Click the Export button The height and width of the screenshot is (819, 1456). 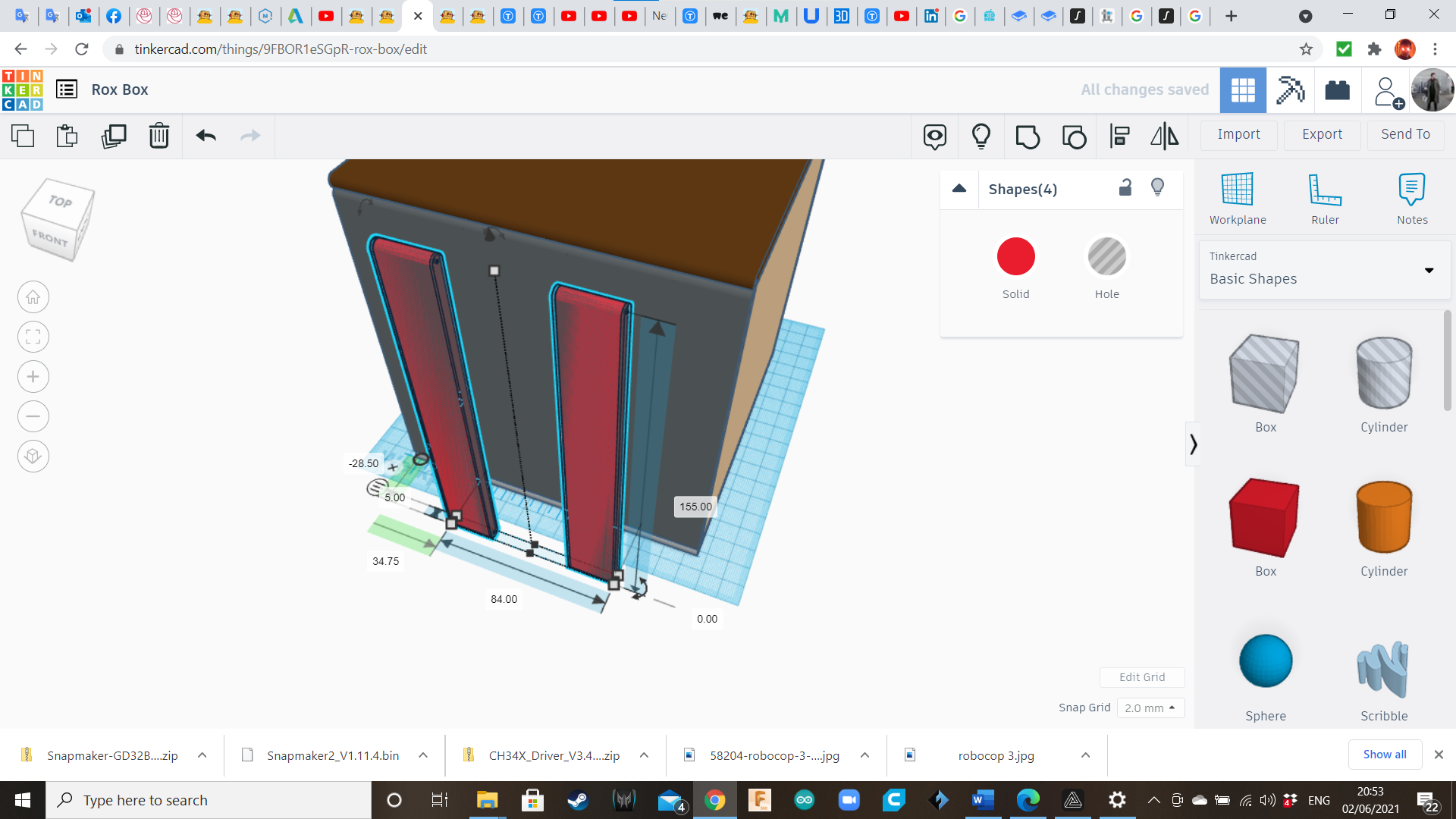click(1322, 134)
